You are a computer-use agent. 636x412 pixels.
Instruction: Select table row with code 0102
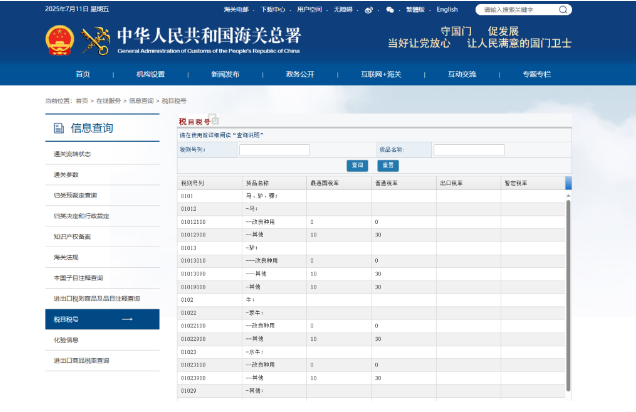click(371, 300)
